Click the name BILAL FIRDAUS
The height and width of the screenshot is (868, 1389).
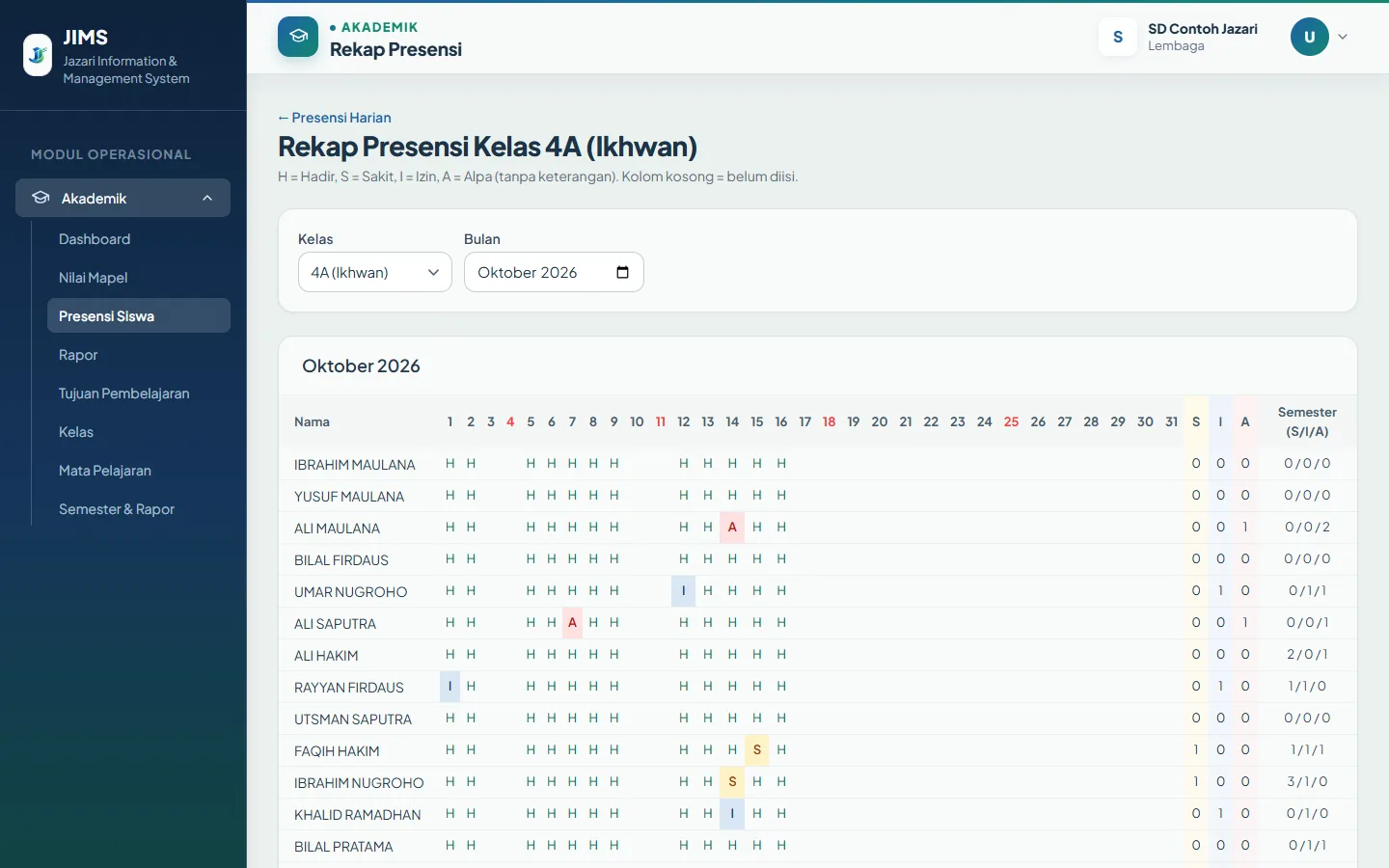point(341,560)
